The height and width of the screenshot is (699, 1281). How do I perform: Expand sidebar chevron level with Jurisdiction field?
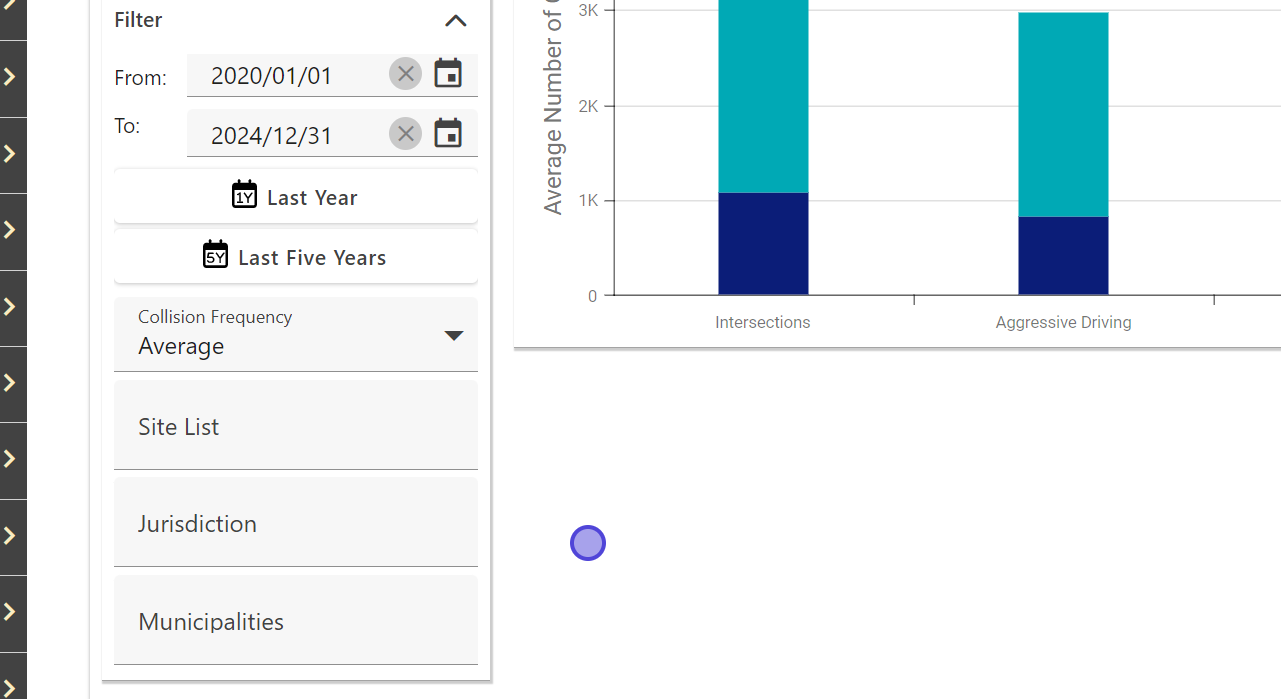click(11, 535)
